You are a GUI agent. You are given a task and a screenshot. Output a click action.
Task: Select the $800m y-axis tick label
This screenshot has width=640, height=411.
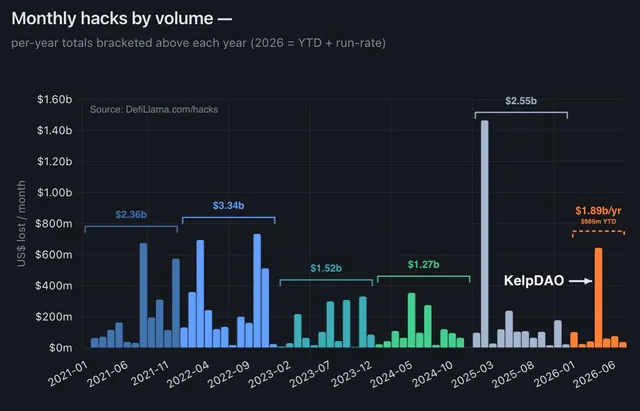[x=54, y=224]
